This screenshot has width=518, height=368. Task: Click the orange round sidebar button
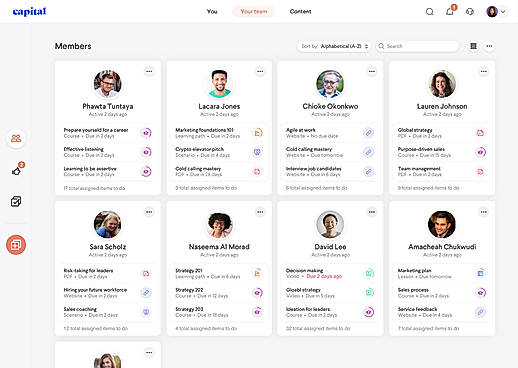coord(16,245)
